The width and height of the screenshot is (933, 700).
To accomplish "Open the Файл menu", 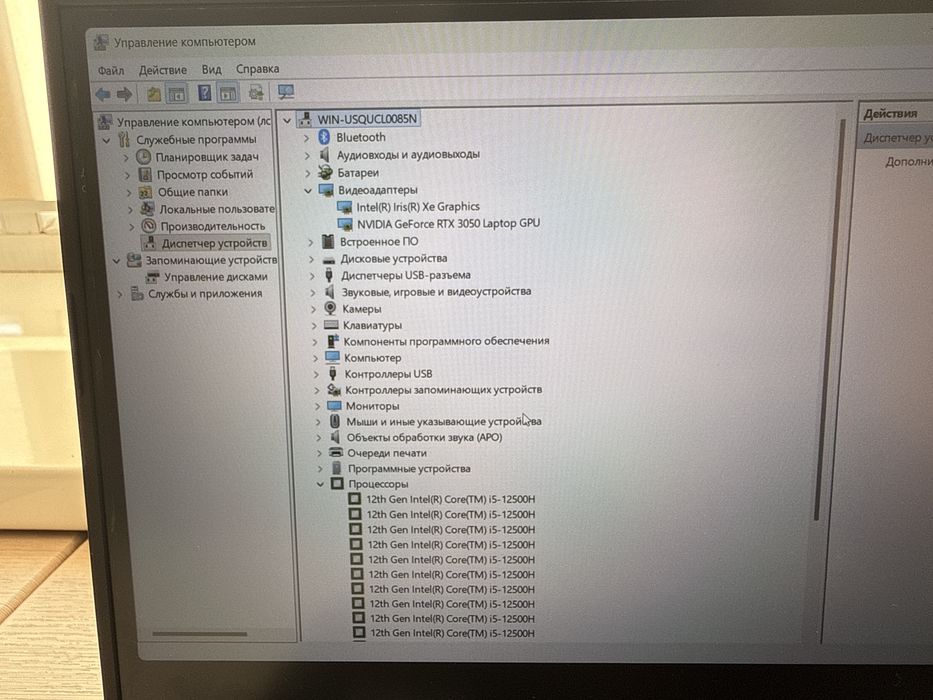I will point(111,71).
